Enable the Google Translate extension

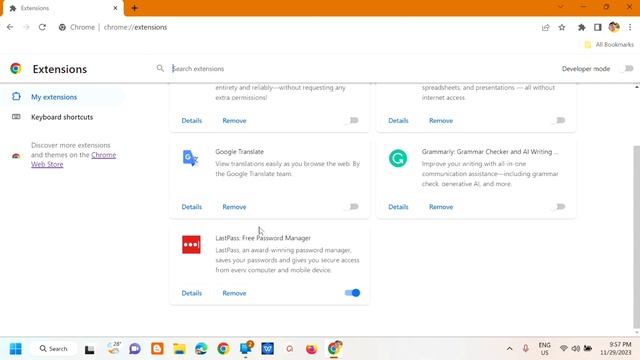353,207
